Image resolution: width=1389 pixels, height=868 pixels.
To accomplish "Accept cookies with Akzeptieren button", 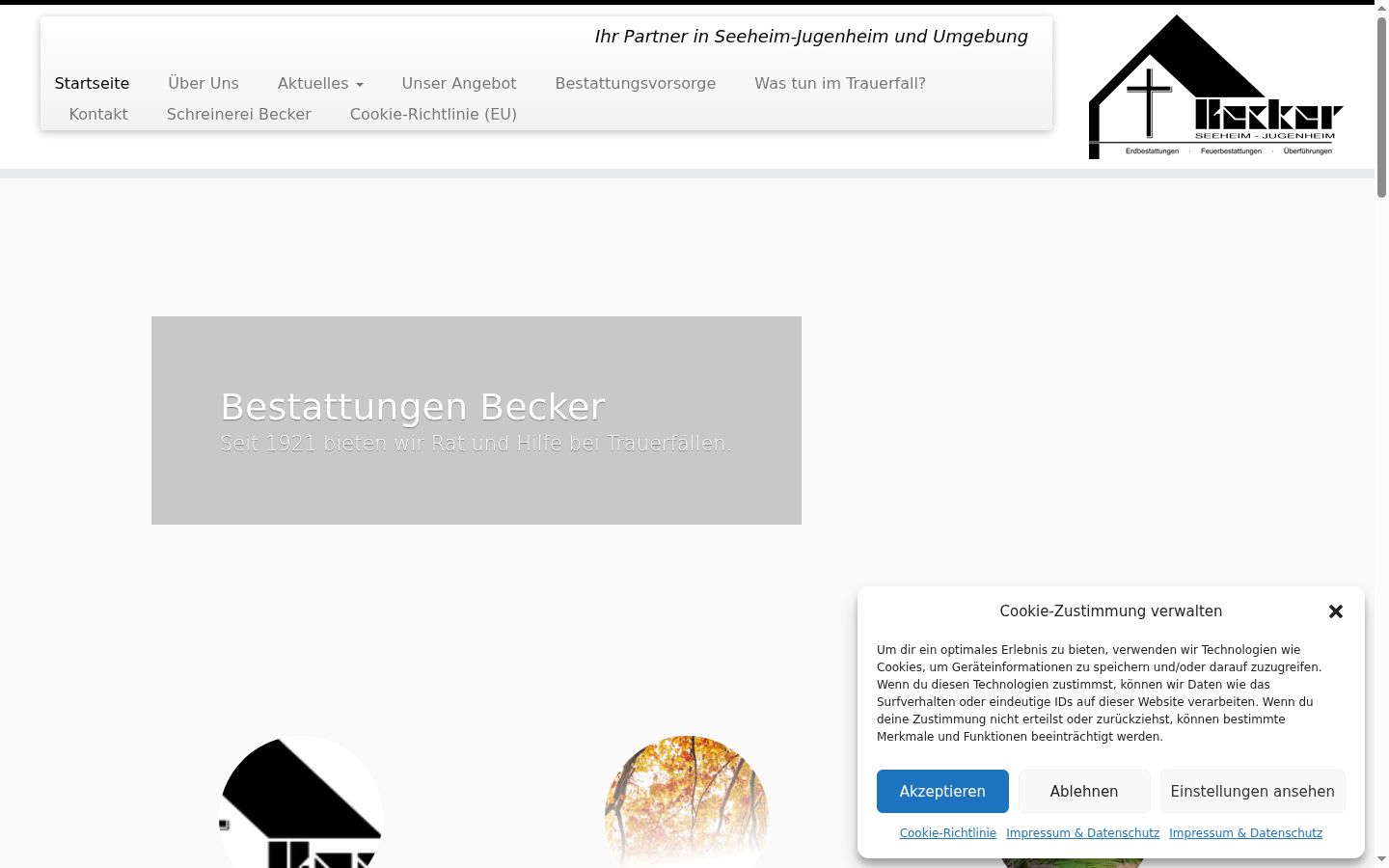I will [x=942, y=792].
